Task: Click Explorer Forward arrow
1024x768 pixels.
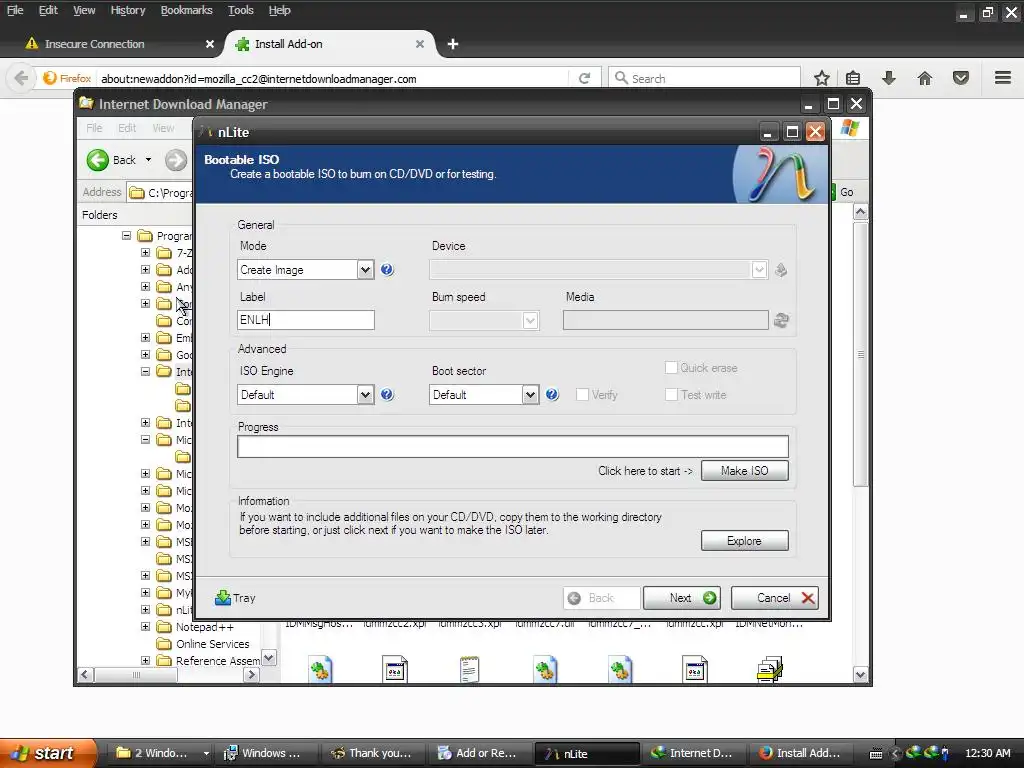Action: click(x=176, y=160)
